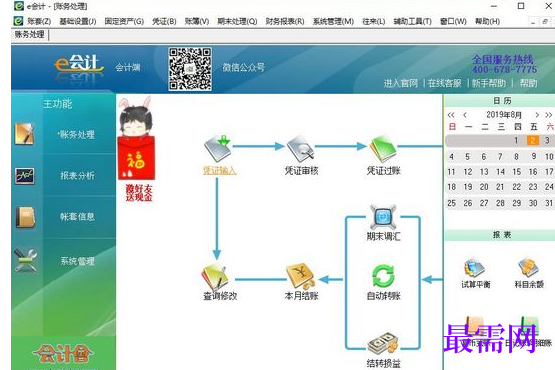The width and height of the screenshot is (555, 370).
Task: Click the red envelope 邀好友送现金 mascot
Action: 137,149
